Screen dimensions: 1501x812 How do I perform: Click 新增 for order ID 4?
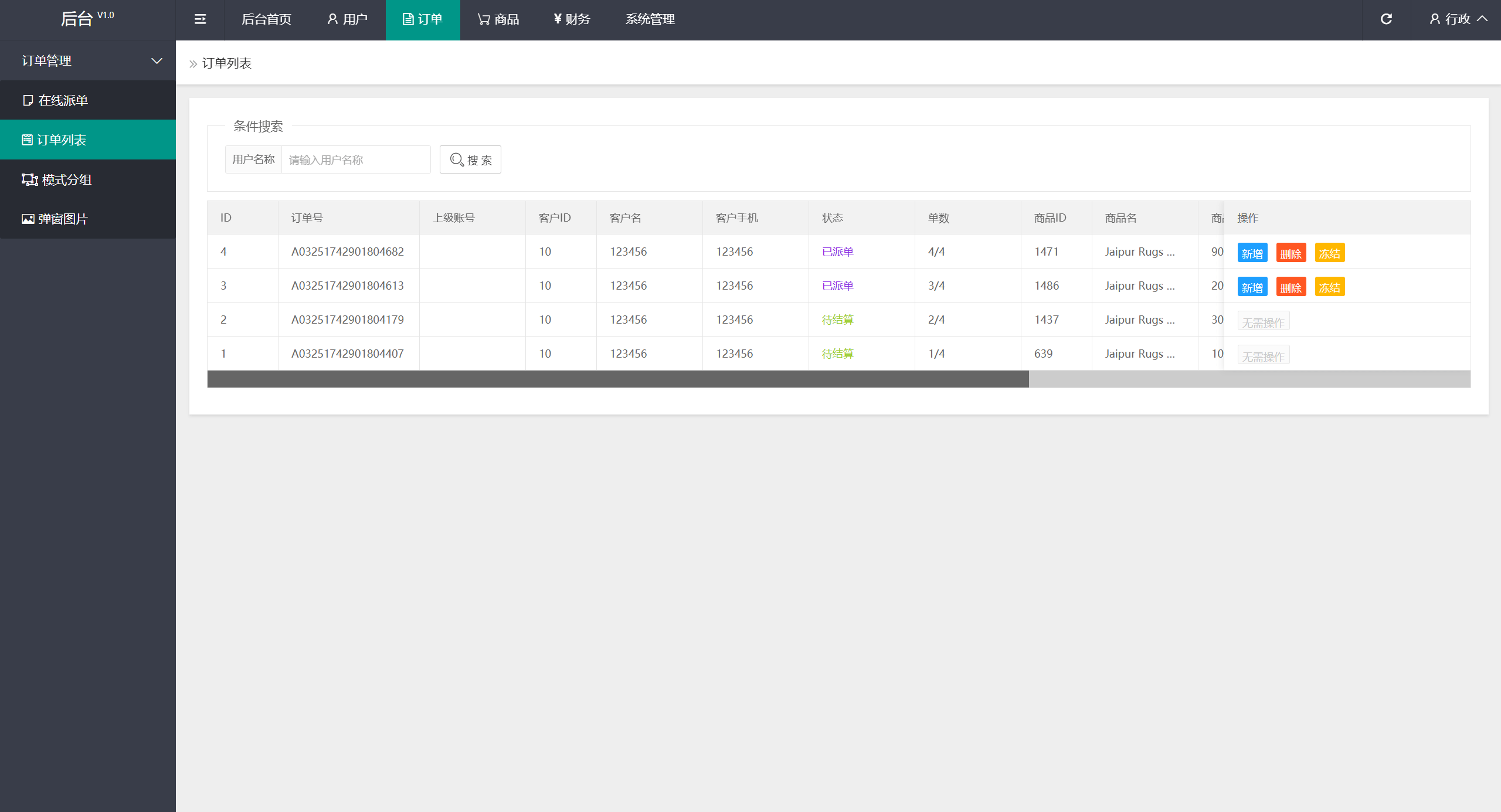[x=1252, y=253]
